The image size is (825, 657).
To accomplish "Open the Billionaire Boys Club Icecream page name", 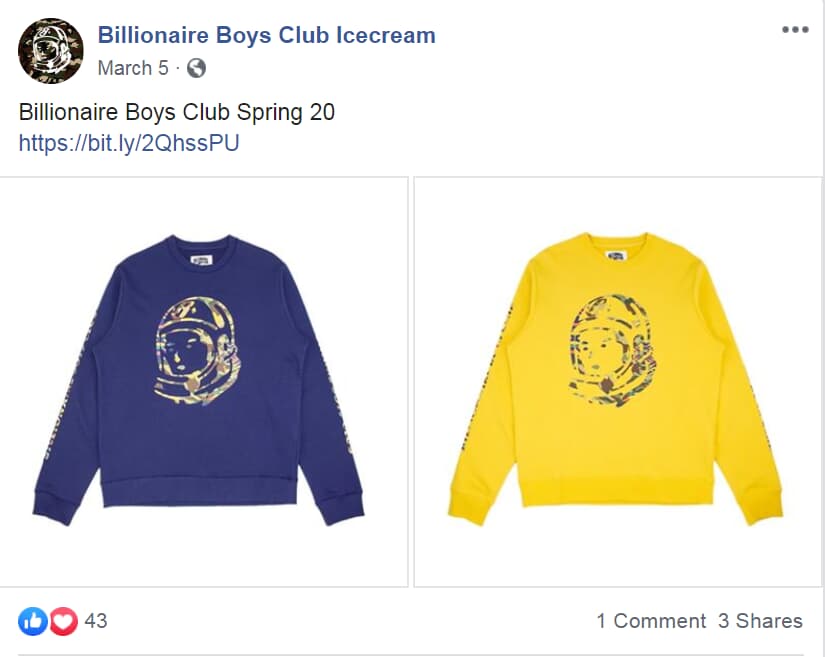I will (x=267, y=35).
